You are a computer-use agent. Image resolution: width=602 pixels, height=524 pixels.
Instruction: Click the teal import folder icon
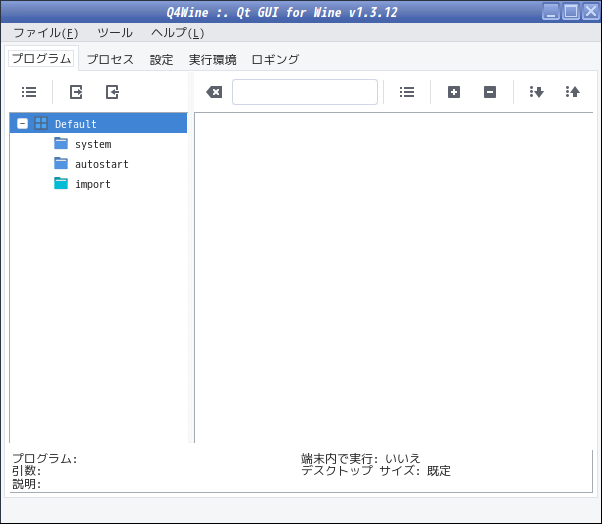click(x=61, y=183)
